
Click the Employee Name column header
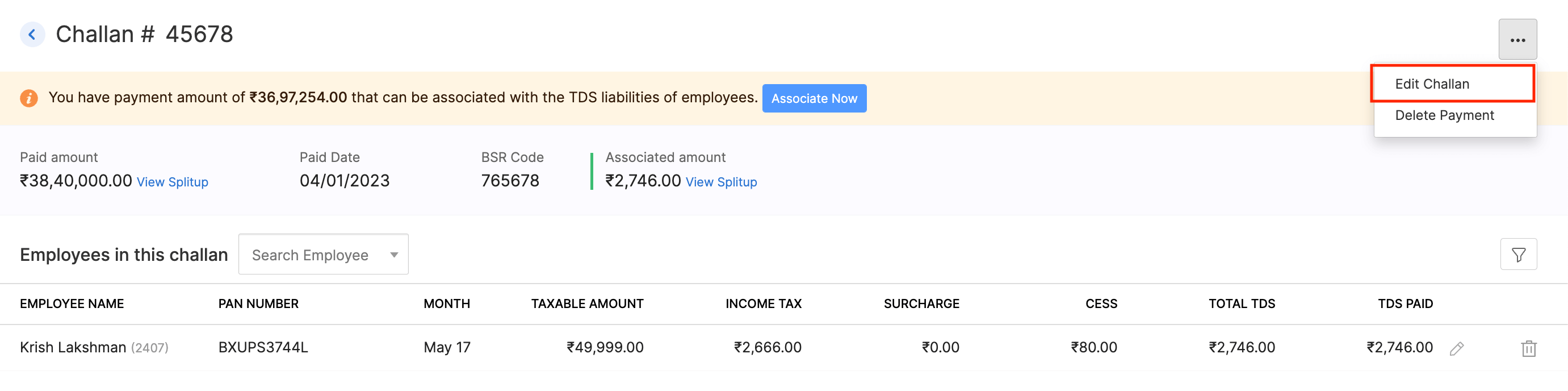click(x=72, y=304)
